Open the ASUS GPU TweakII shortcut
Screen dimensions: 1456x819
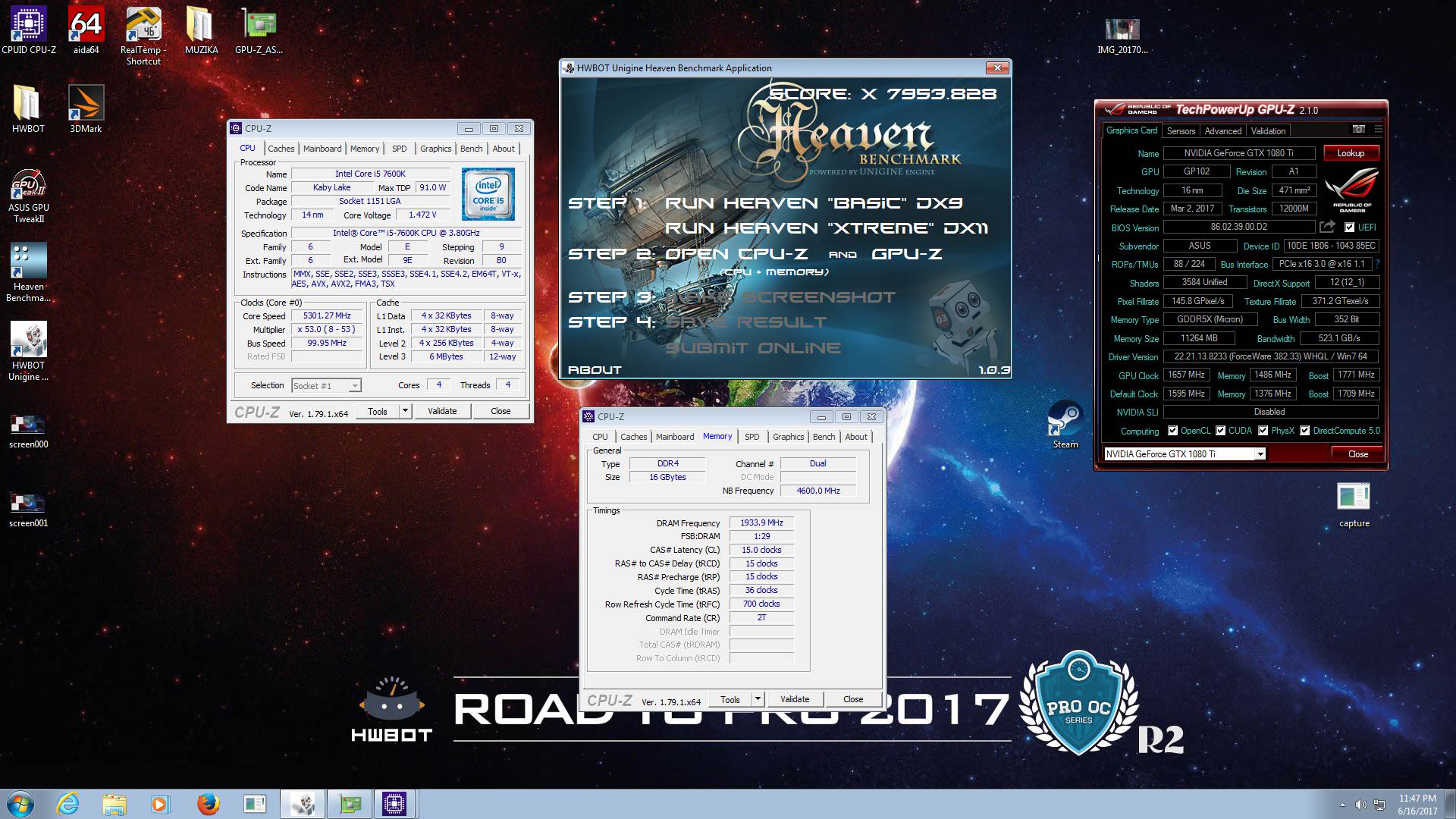[x=29, y=196]
